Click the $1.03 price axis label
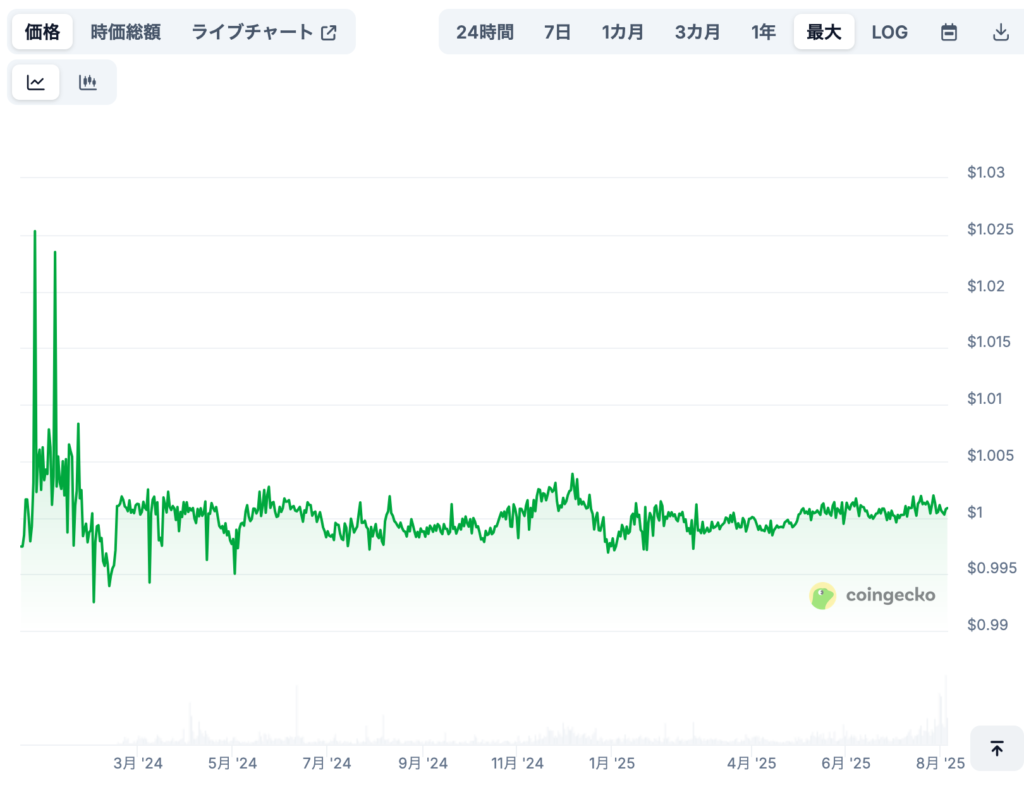1024x790 pixels. coord(985,172)
